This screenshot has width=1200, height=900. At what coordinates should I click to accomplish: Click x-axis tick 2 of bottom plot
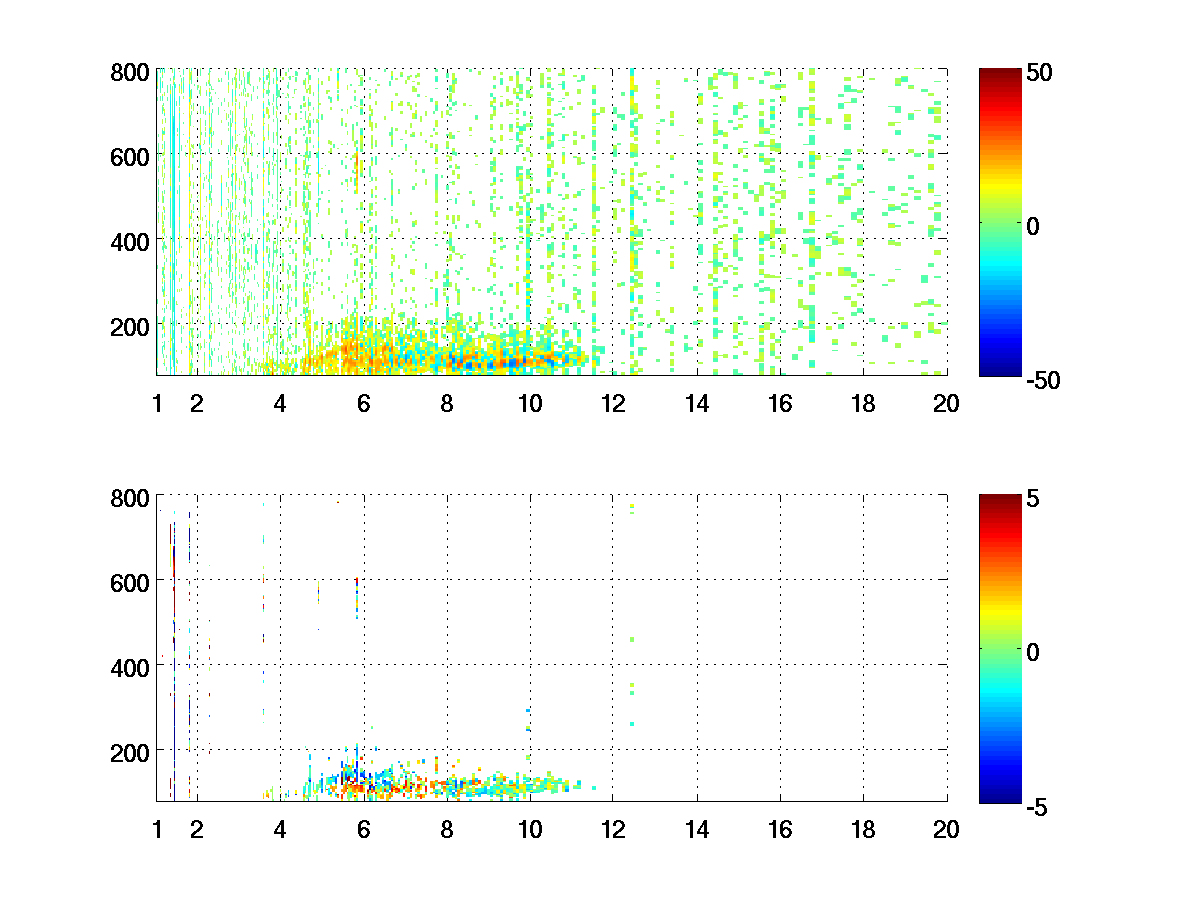pos(197,829)
